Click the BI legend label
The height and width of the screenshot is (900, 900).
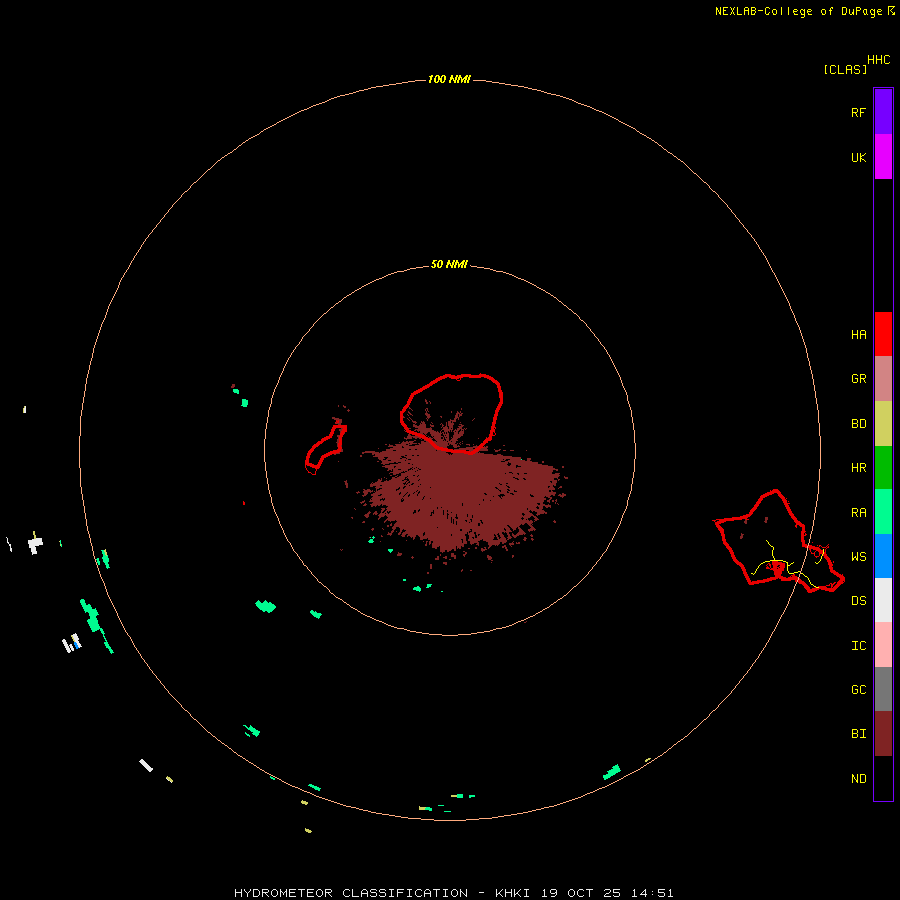(x=858, y=734)
